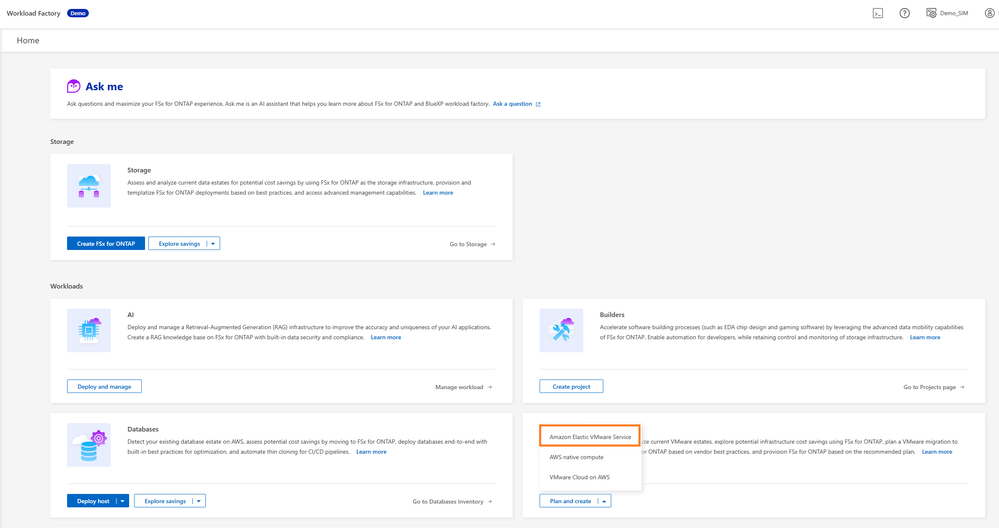The width and height of the screenshot is (999, 528).
Task: Click the Builders tools icon
Action: tap(561, 331)
